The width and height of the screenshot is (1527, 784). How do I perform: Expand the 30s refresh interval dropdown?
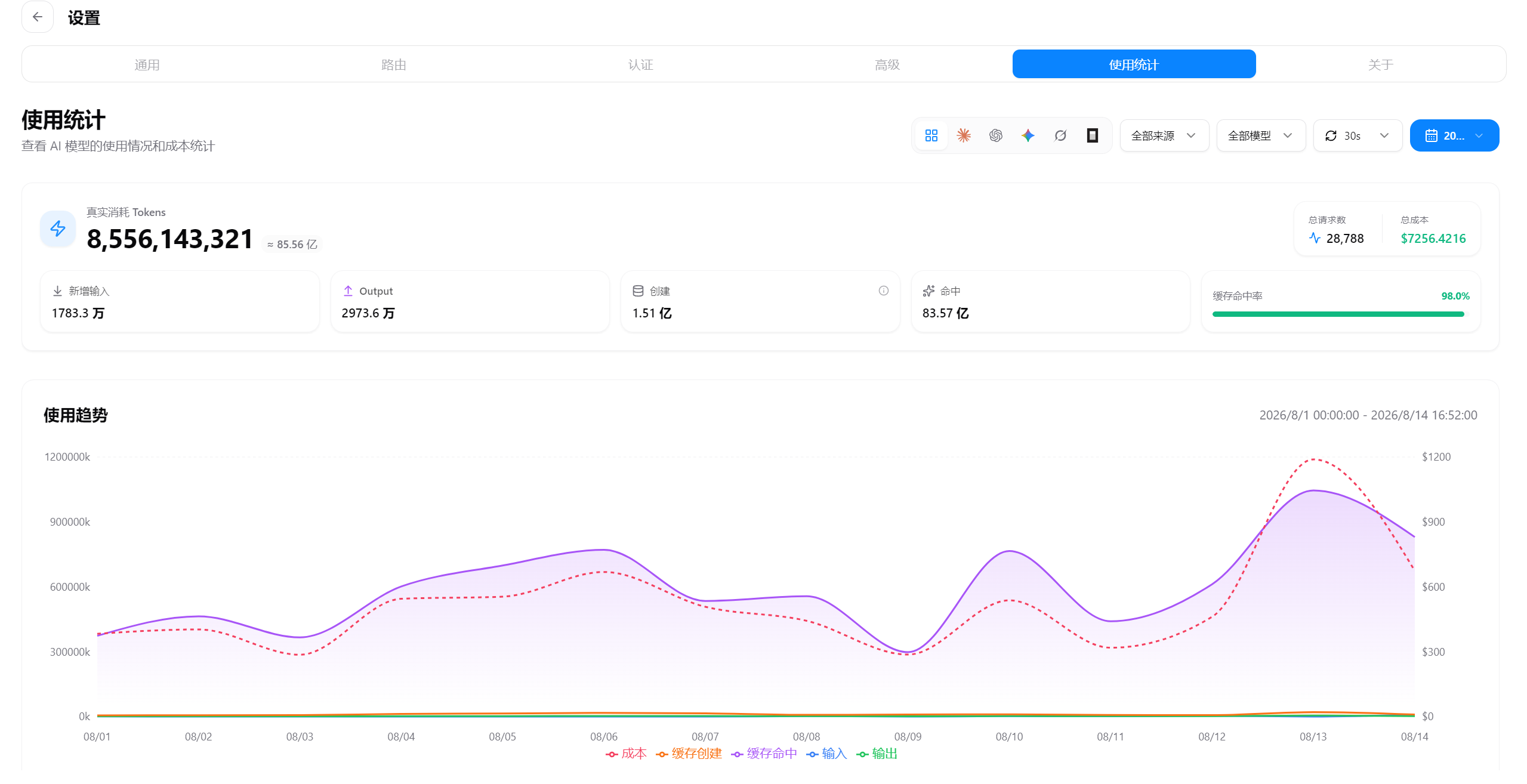1358,135
